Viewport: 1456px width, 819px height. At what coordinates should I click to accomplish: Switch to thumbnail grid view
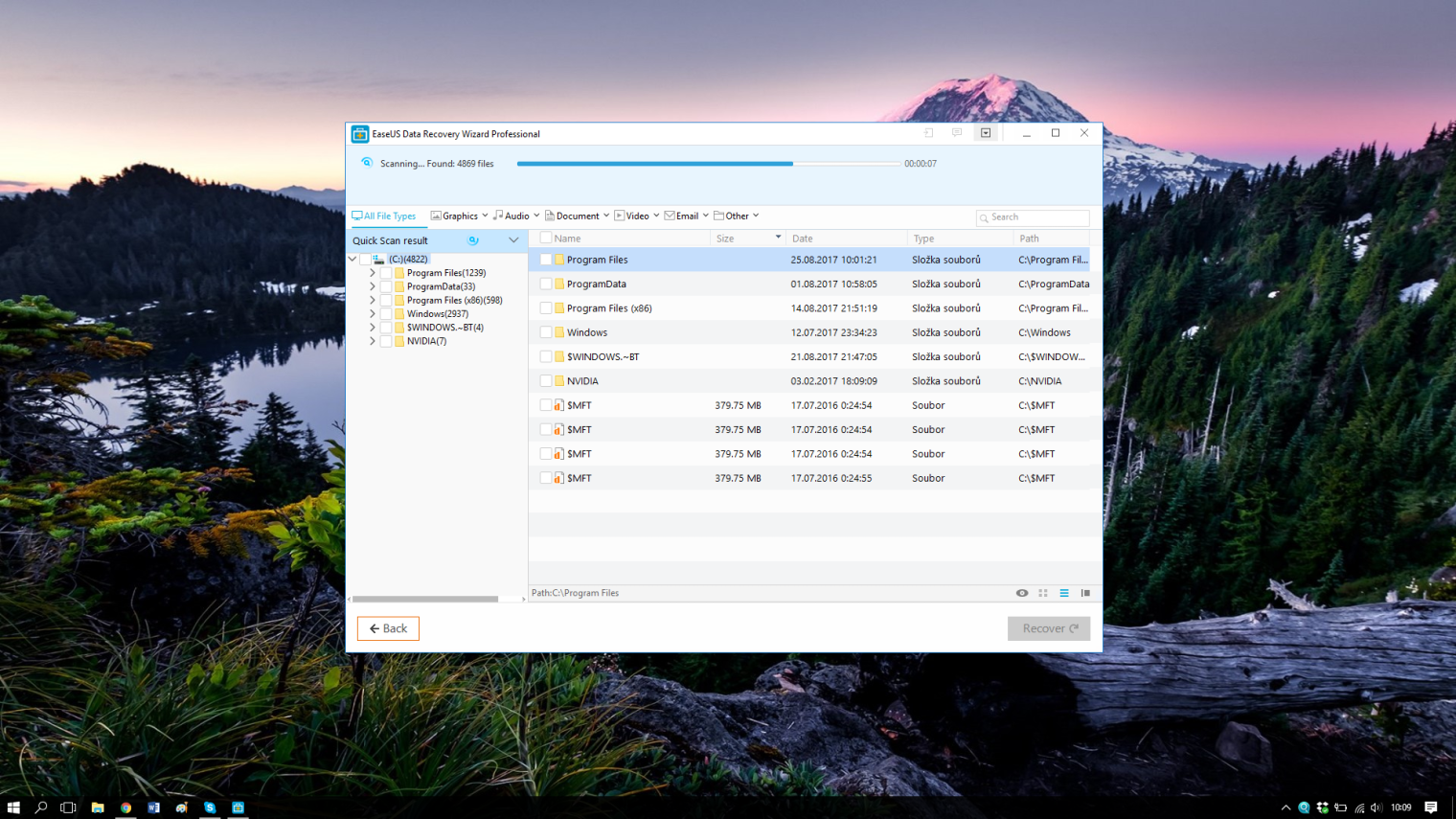pos(1043,593)
